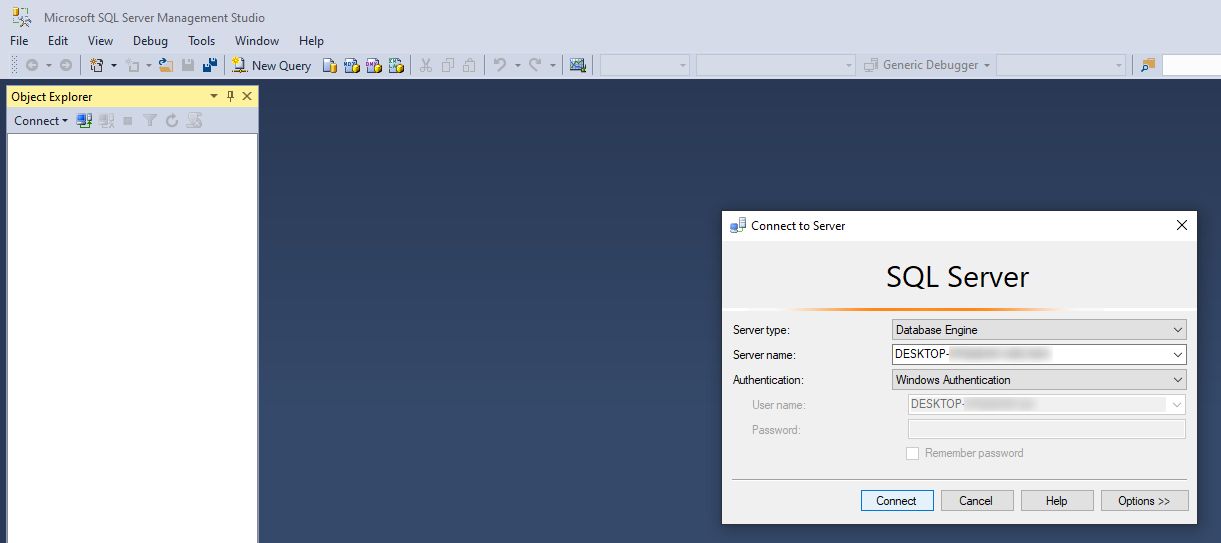Click the Cut scissors icon
This screenshot has height=543, width=1221.
425,65
